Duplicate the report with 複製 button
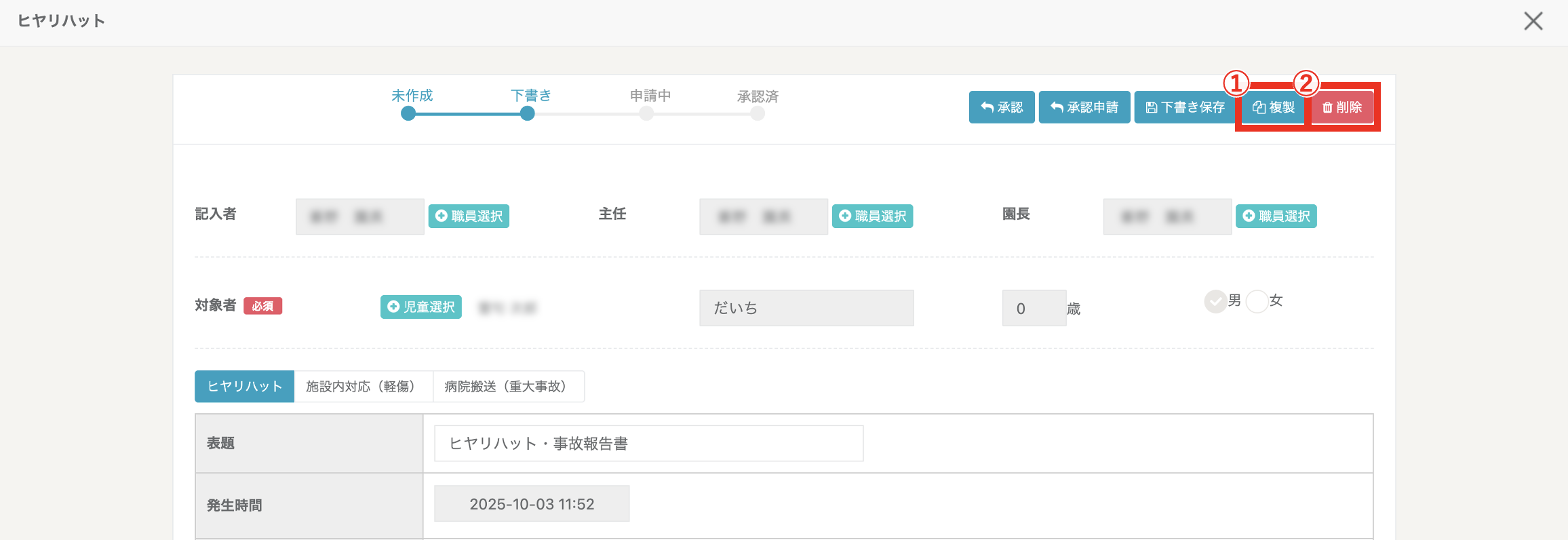 pos(1273,107)
